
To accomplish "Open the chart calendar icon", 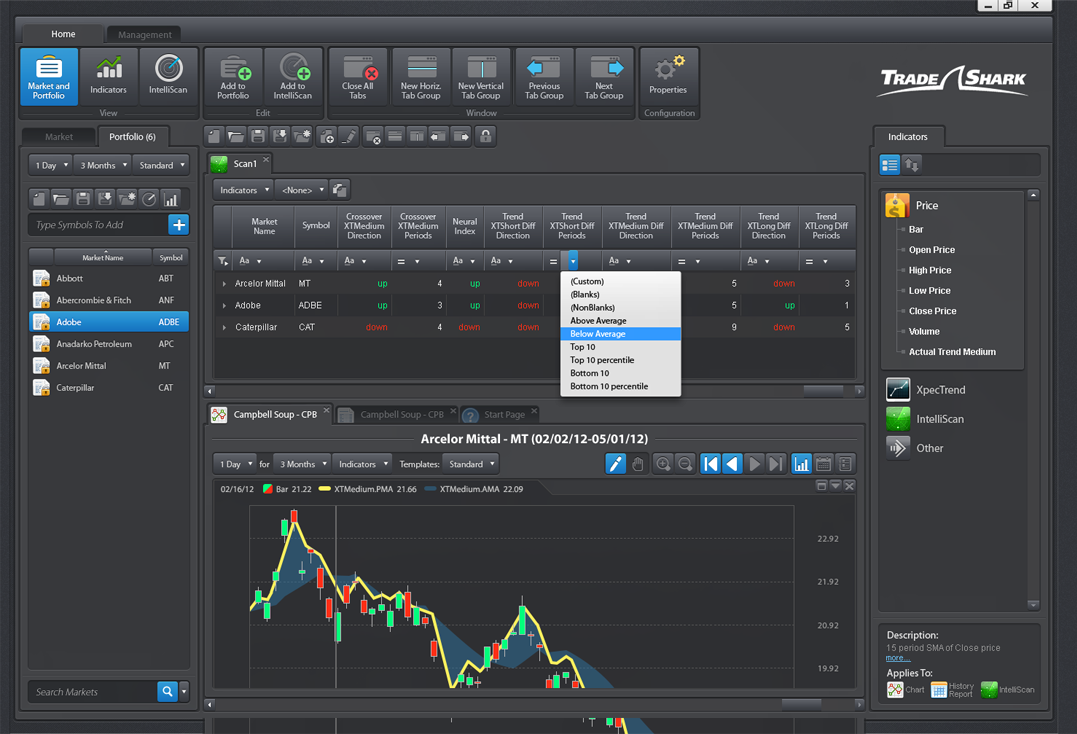I will coord(824,464).
